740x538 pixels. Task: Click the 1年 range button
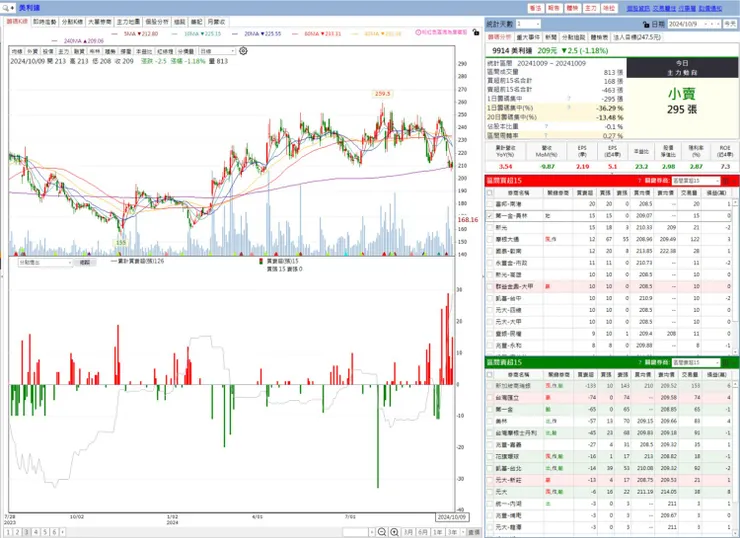click(x=438, y=532)
